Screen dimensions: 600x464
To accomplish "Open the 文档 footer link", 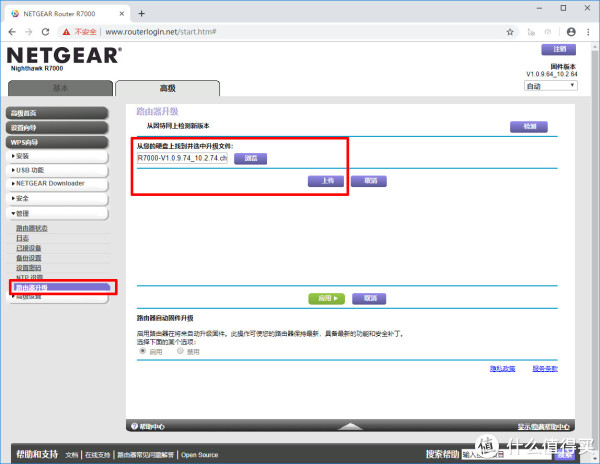I will click(72, 455).
